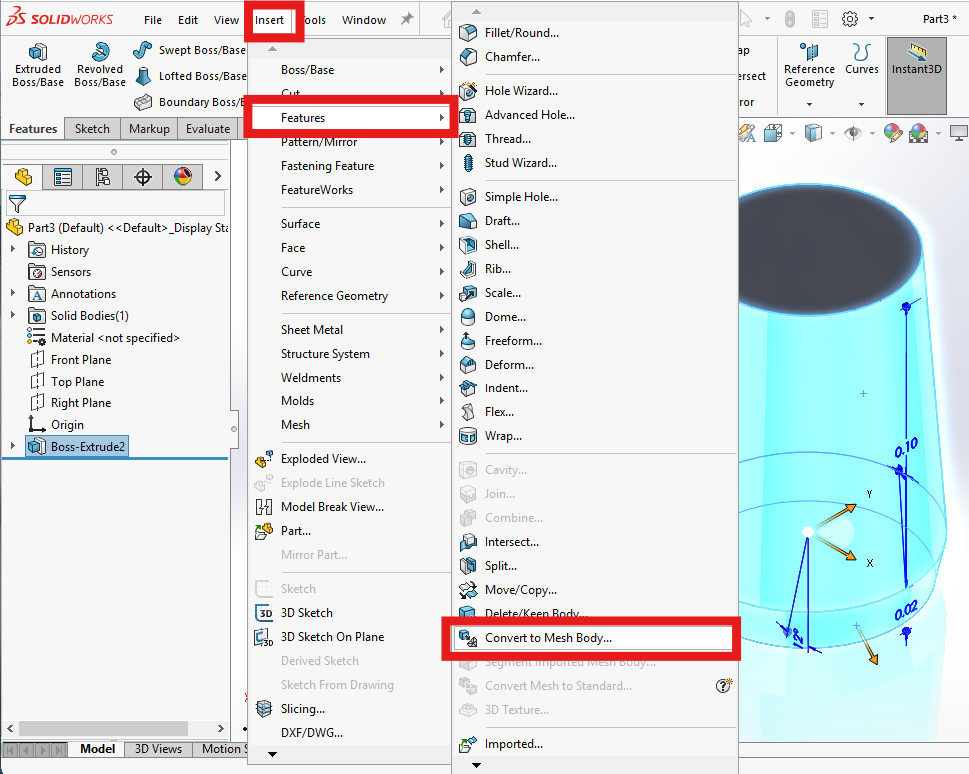969x774 pixels.
Task: Choose Thread feature
Action: tap(596, 139)
